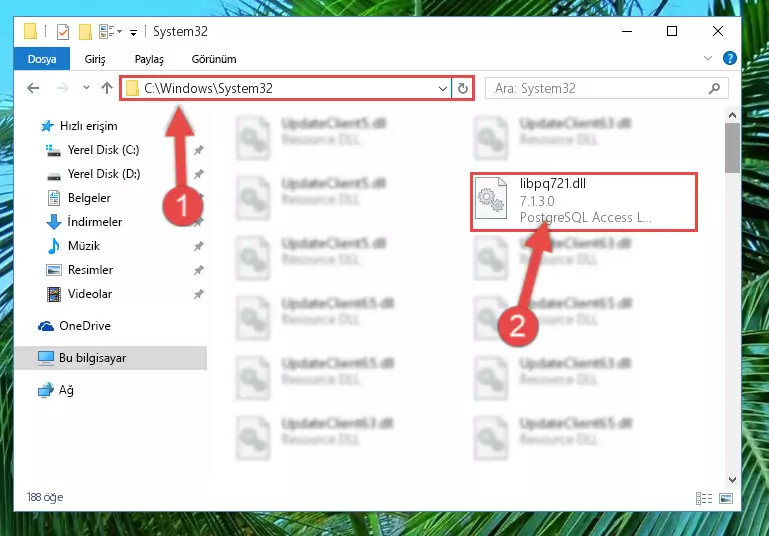
Task: Click the folder icon in title bar
Action: coord(30,31)
